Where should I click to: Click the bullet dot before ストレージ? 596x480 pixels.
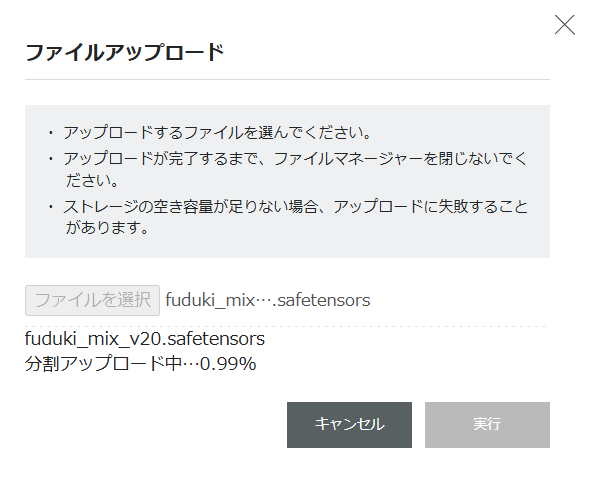click(x=51, y=207)
